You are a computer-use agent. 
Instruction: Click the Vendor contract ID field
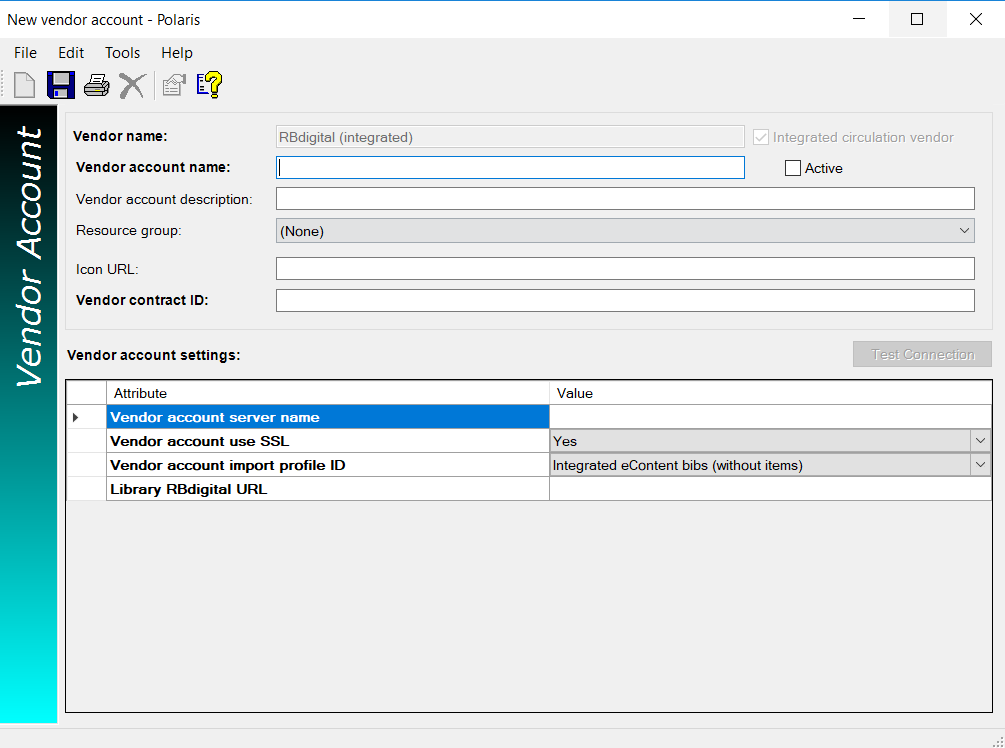[x=625, y=301]
